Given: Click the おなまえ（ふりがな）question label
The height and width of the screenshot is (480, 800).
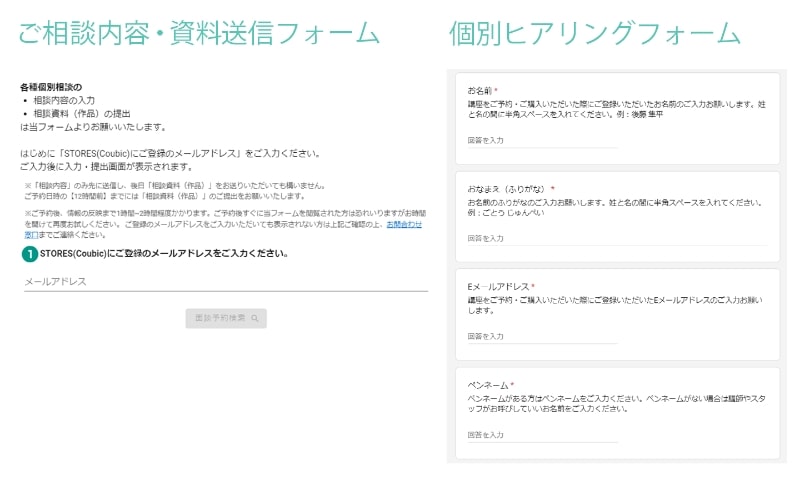Looking at the screenshot, I should coord(507,189).
